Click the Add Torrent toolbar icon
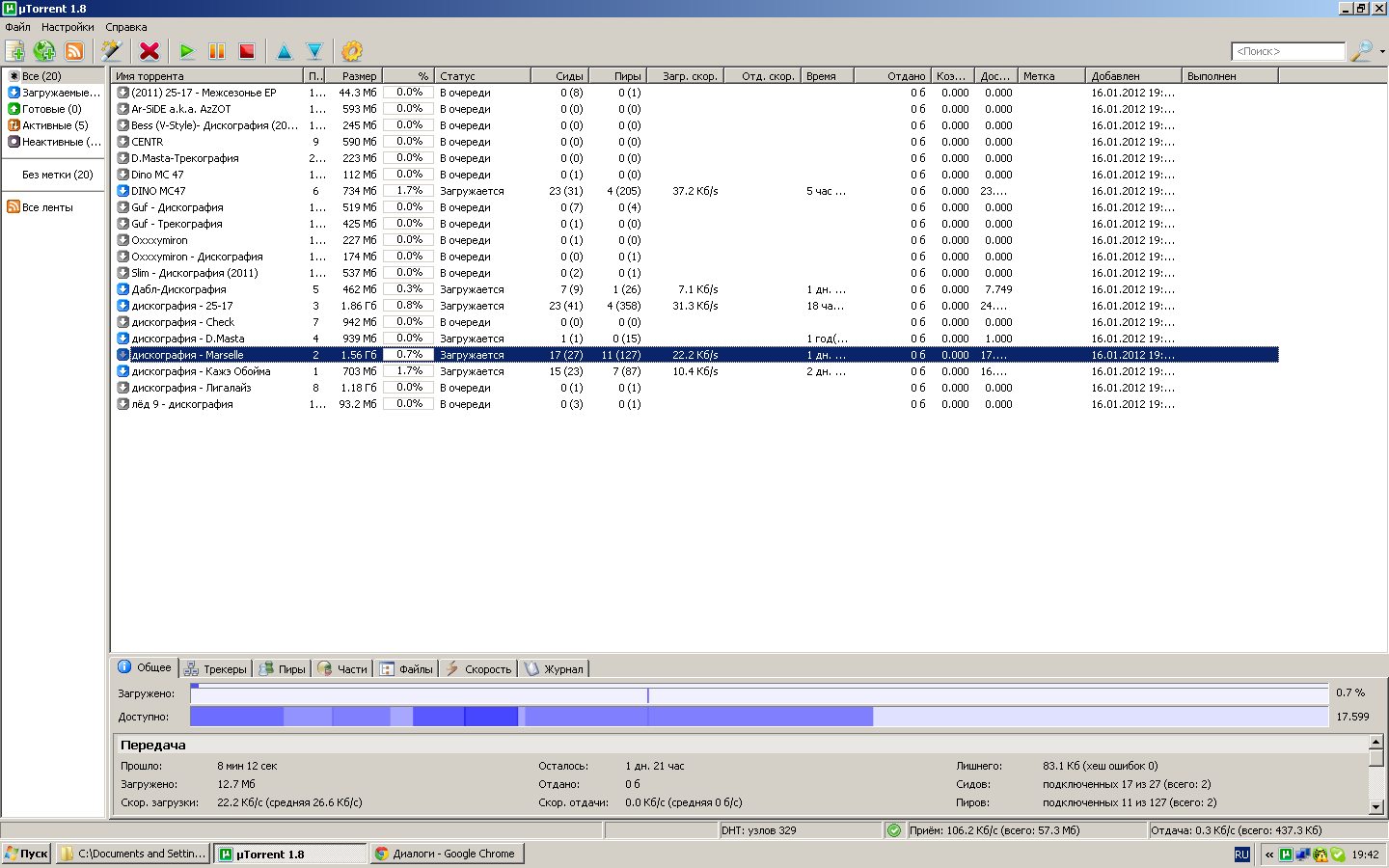The image size is (1389, 868). pos(14,51)
